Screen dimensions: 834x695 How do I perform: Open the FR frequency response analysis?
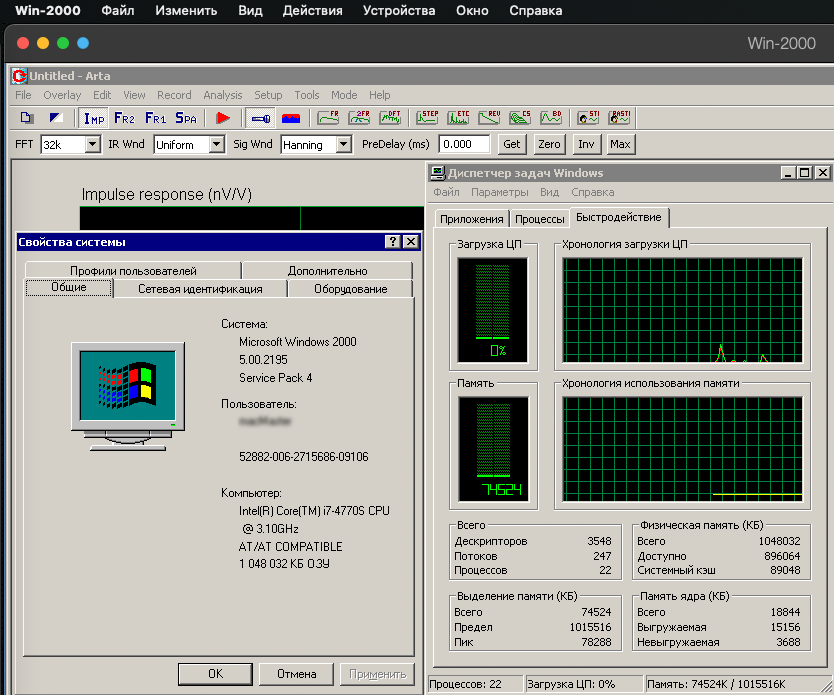click(328, 118)
